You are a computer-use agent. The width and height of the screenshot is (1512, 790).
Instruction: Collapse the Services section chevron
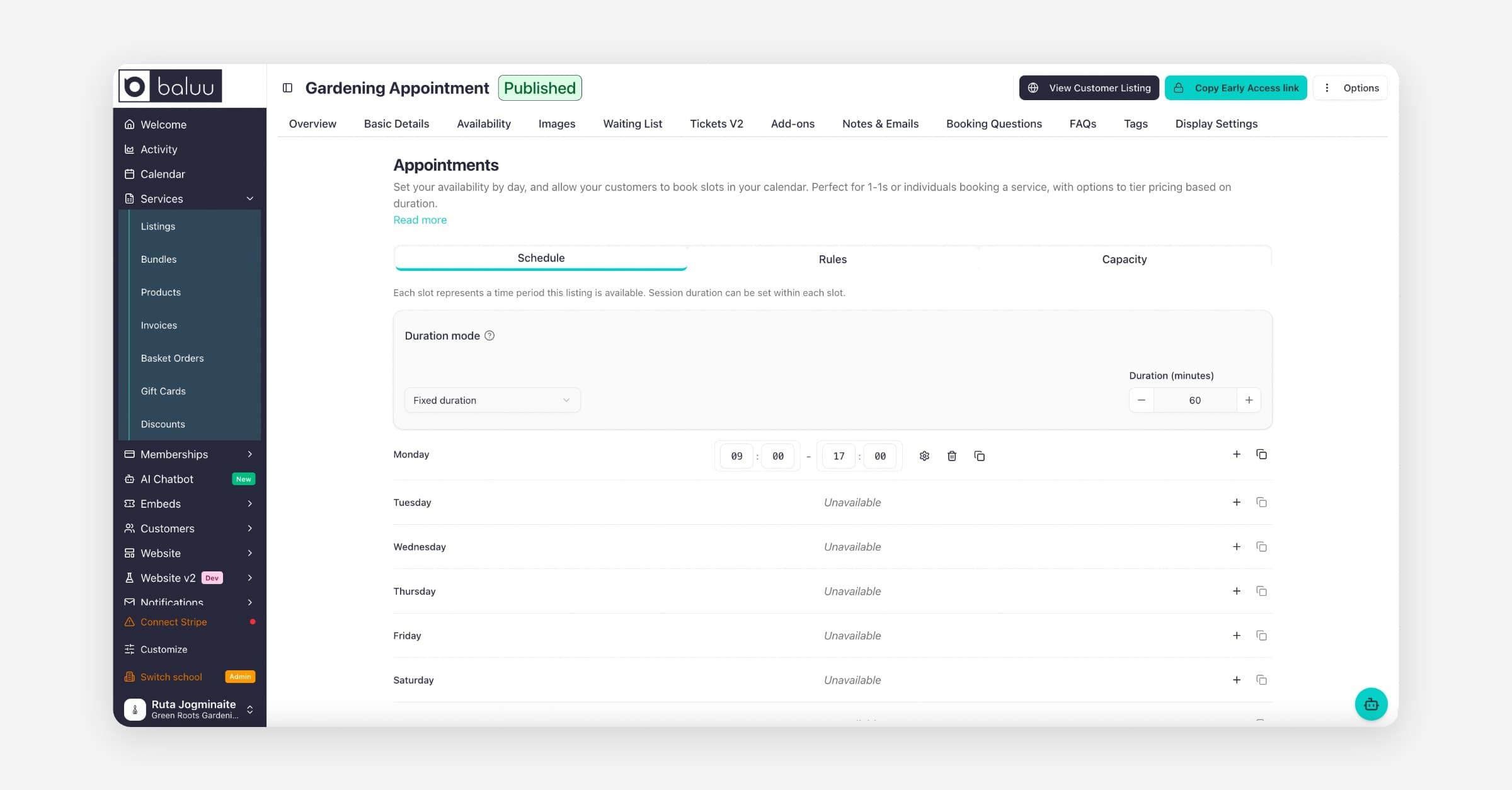[x=250, y=198]
